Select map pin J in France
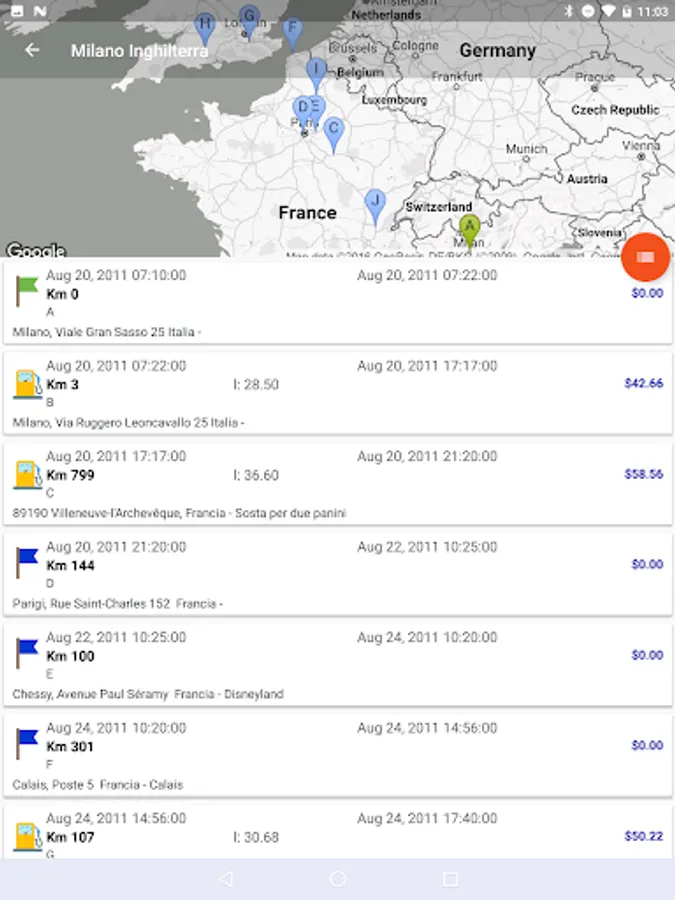 (x=375, y=207)
